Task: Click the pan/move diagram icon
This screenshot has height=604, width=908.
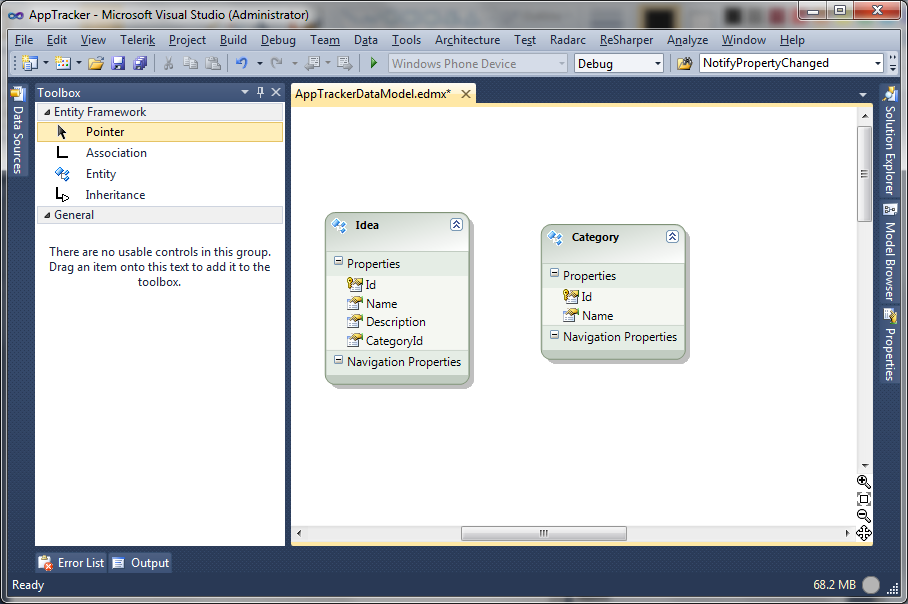Action: 863,533
